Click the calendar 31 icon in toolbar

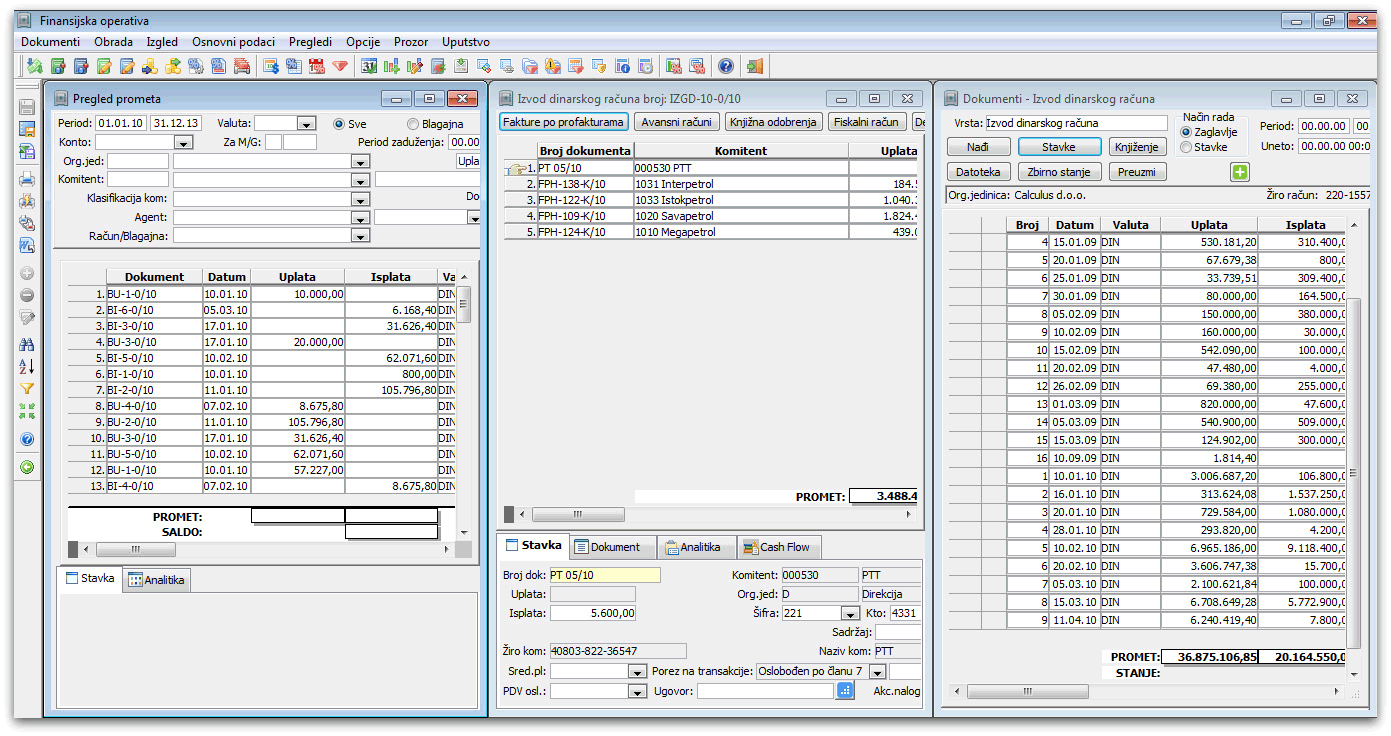368,67
